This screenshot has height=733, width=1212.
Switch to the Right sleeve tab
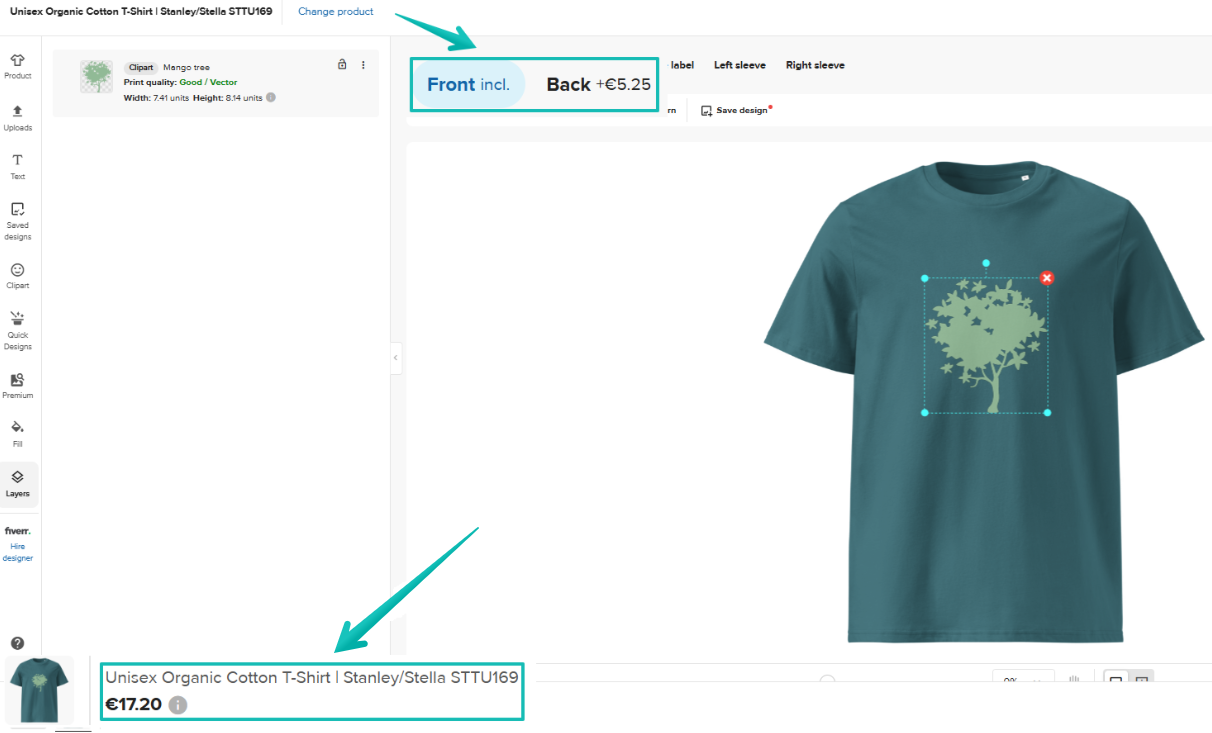coord(815,65)
